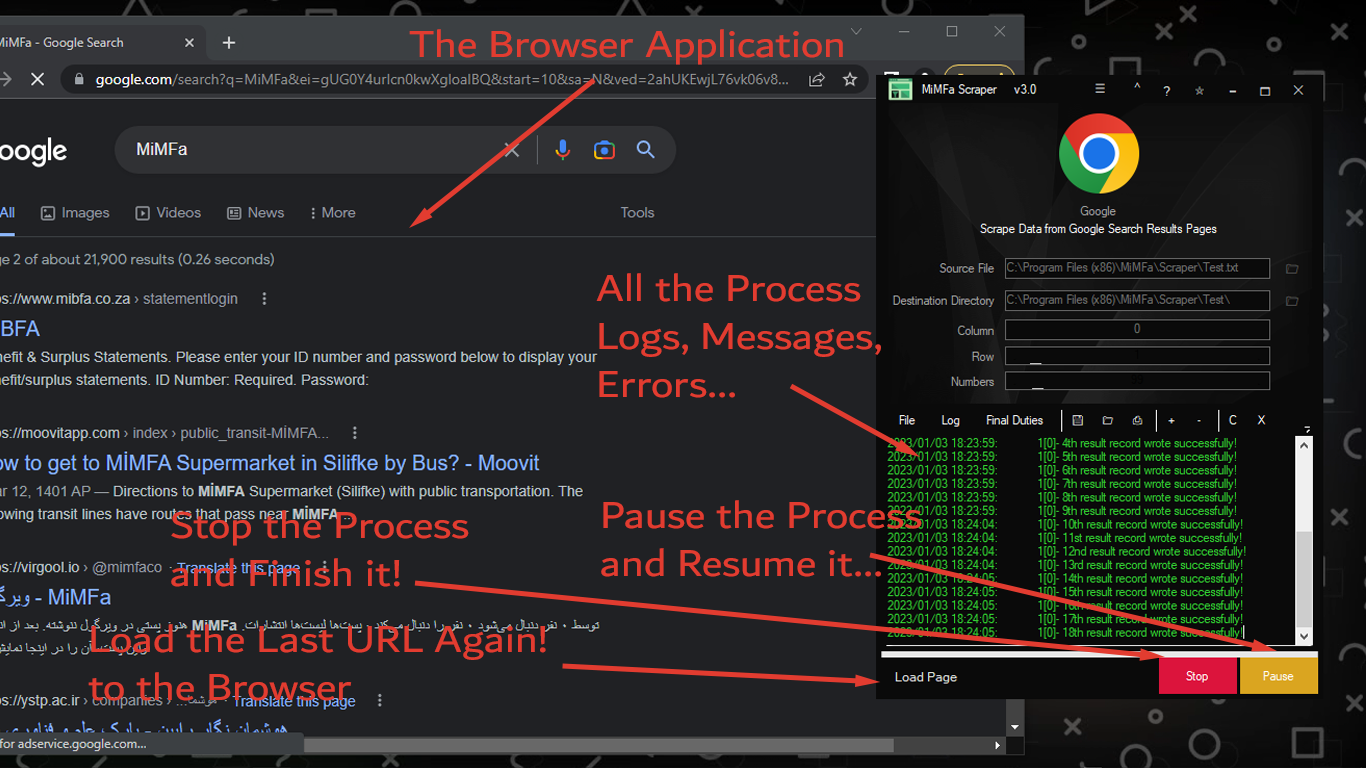Screen dimensions: 1366x768
Task: Clear the Google search box text
Action: tap(511, 150)
